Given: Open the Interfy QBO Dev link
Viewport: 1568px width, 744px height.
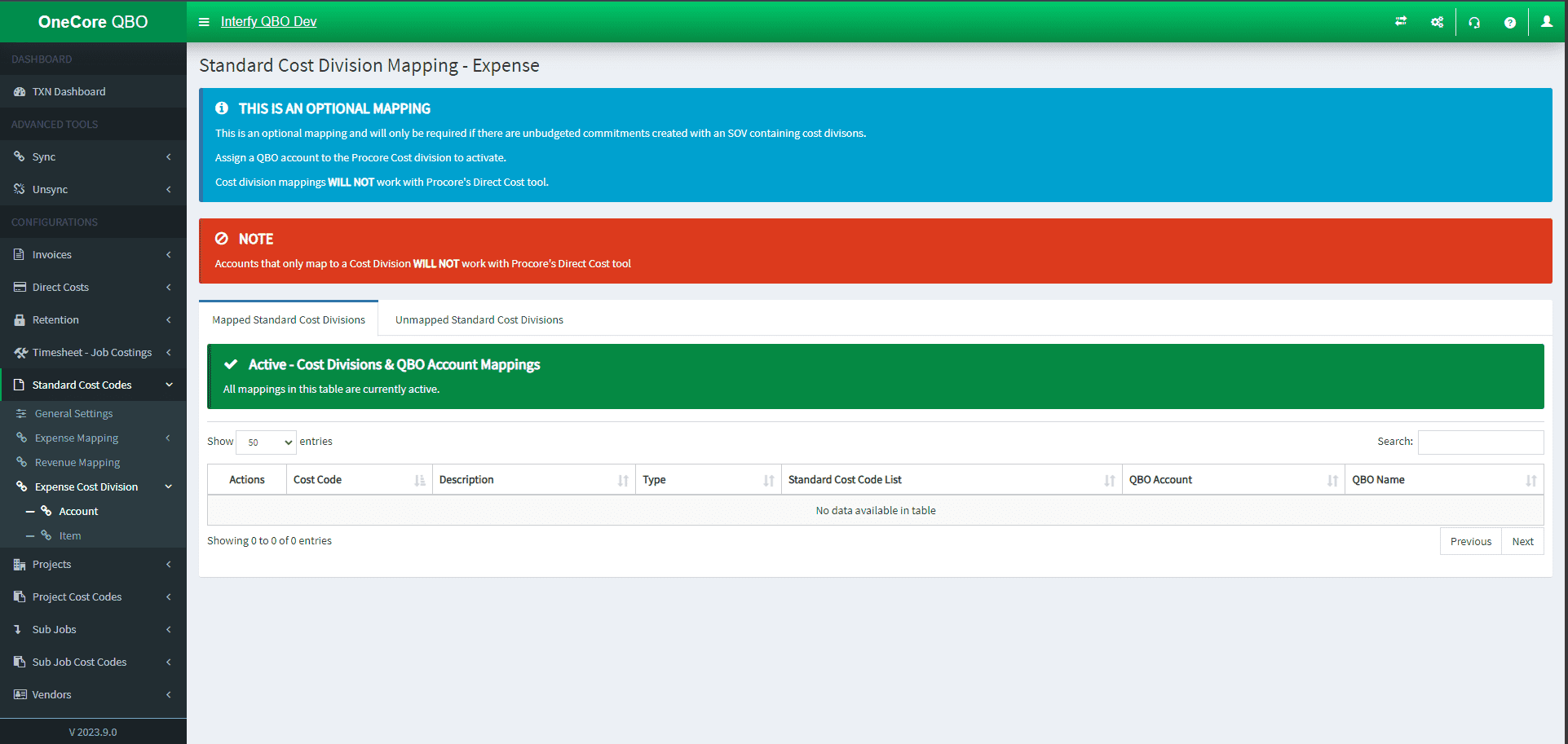Looking at the screenshot, I should coord(268,22).
